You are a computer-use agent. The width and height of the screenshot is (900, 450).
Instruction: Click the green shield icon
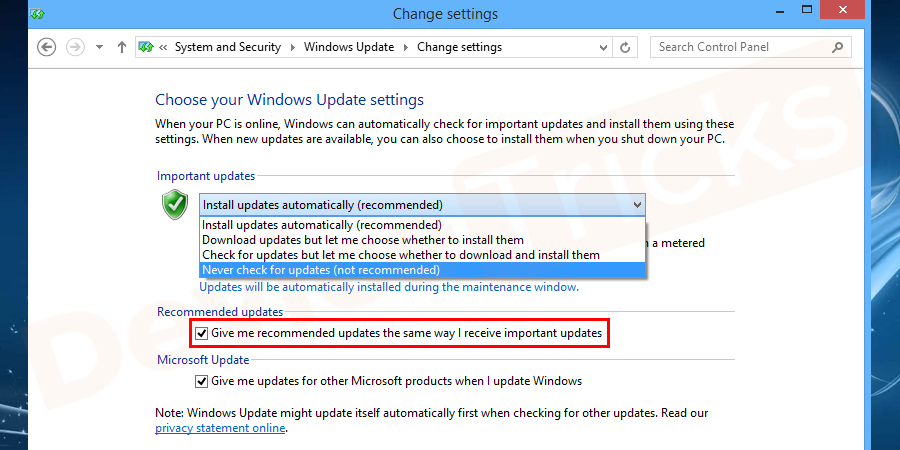pos(174,205)
